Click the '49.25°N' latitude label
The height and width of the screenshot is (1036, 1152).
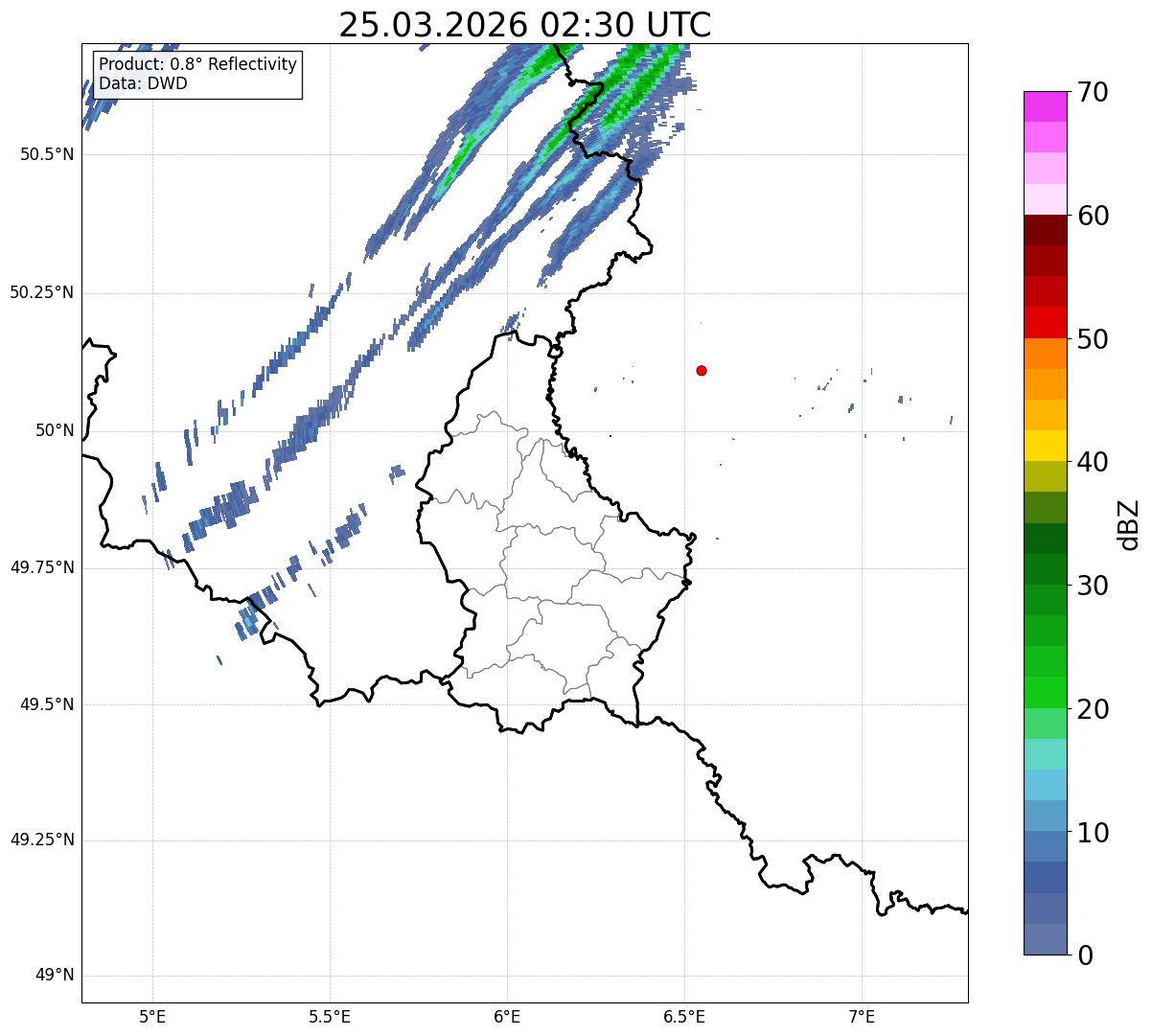(x=42, y=840)
